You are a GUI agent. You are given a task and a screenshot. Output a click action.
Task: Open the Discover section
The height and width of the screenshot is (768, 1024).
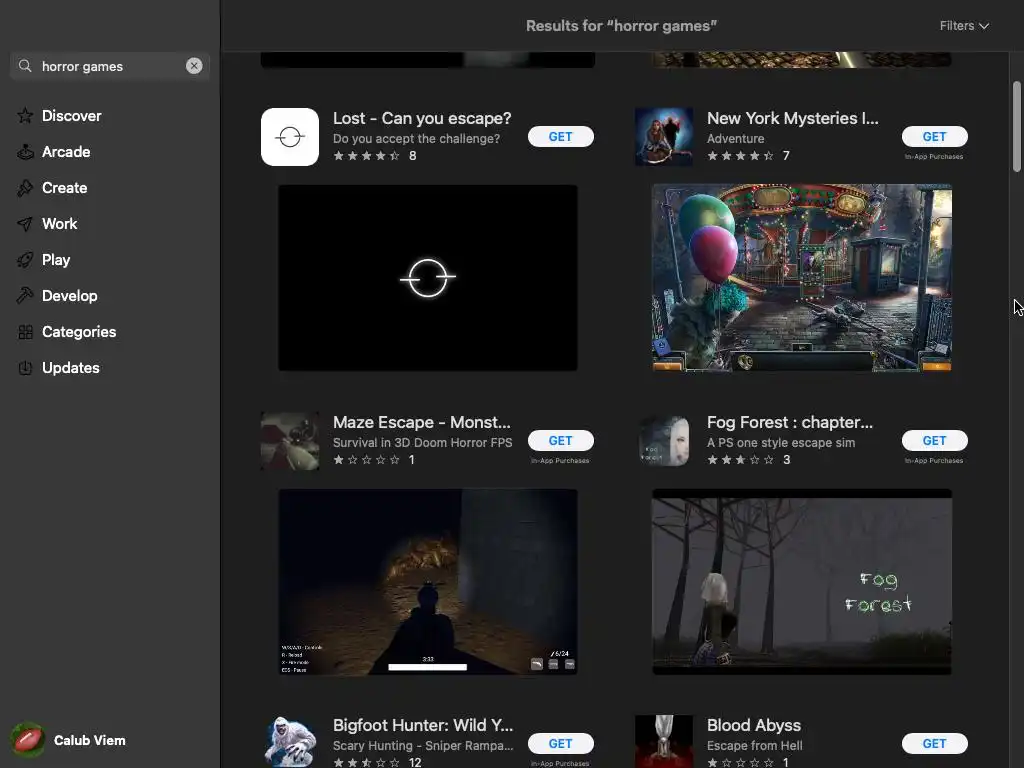(x=72, y=116)
